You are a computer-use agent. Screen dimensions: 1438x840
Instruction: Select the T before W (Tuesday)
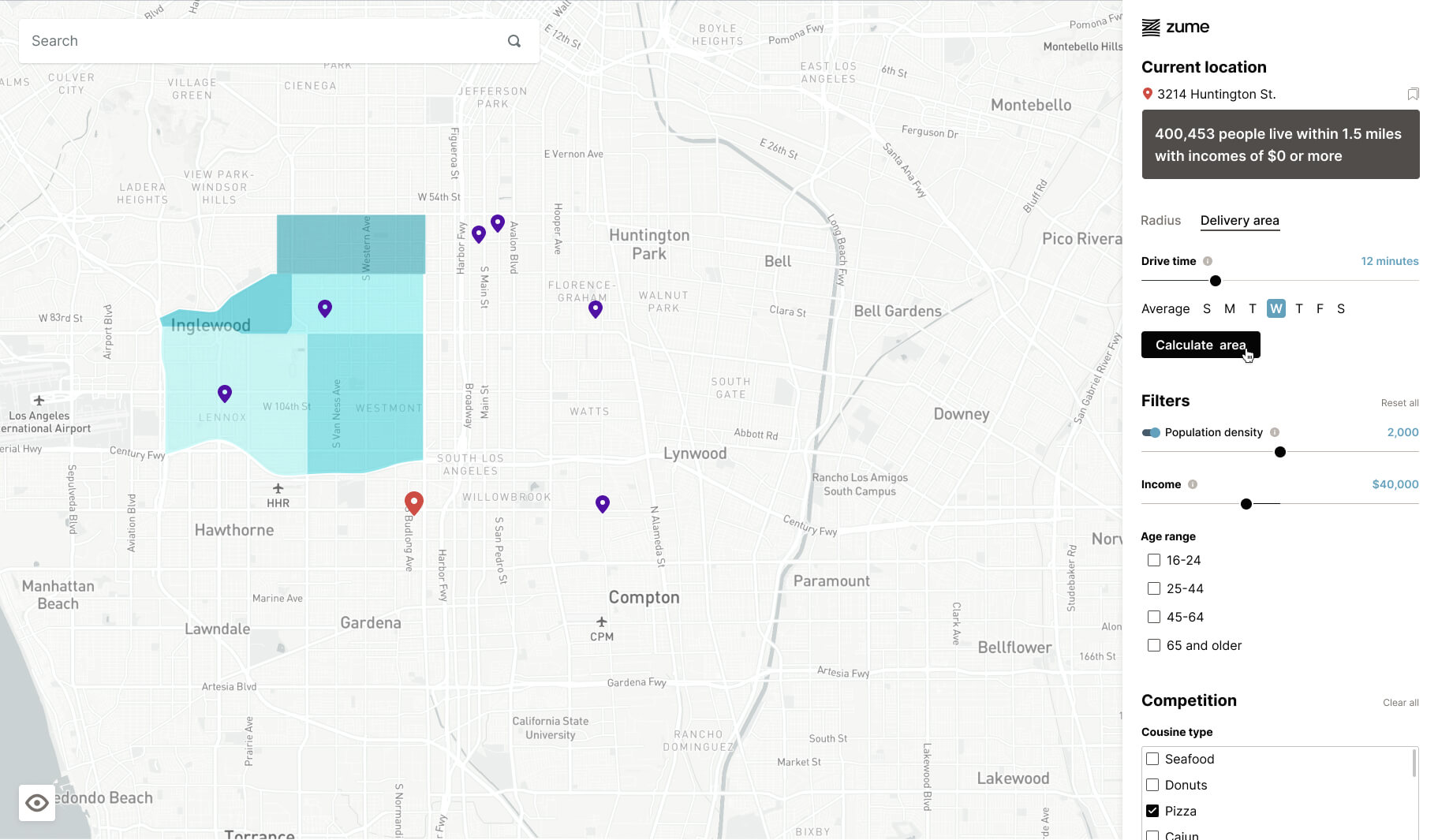(x=1253, y=309)
